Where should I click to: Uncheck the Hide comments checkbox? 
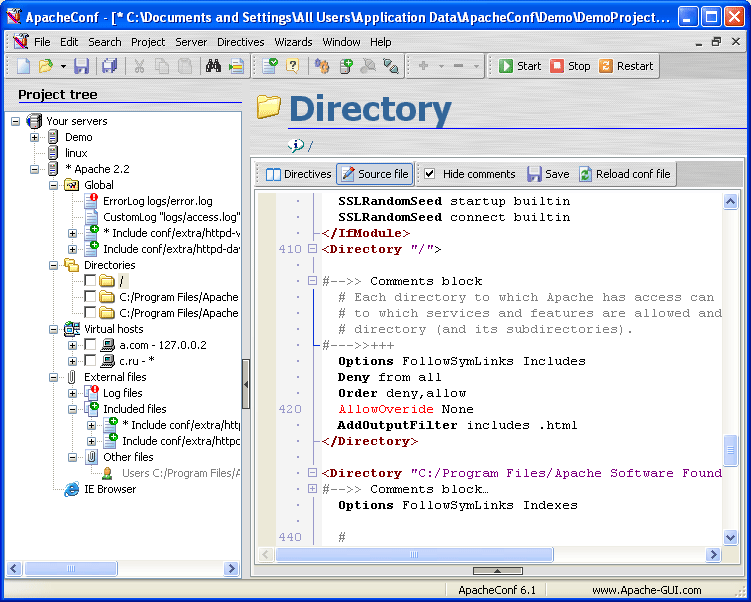pos(430,174)
